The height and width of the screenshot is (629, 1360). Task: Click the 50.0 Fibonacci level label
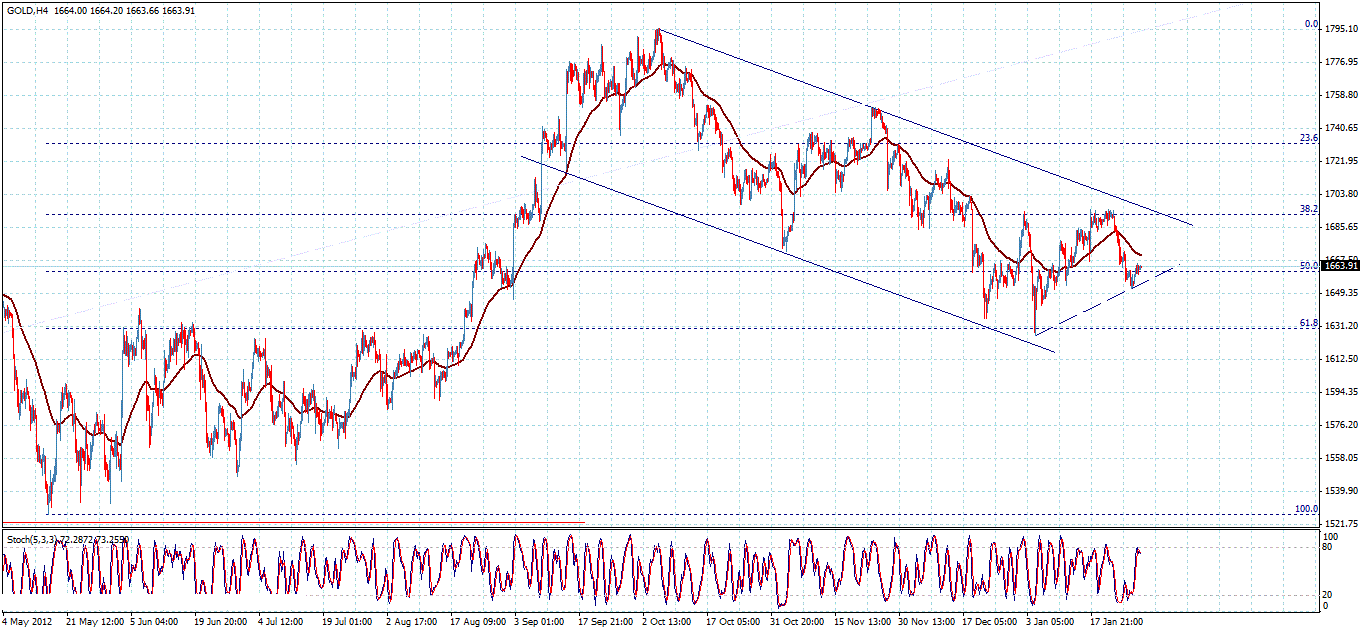click(x=1308, y=265)
